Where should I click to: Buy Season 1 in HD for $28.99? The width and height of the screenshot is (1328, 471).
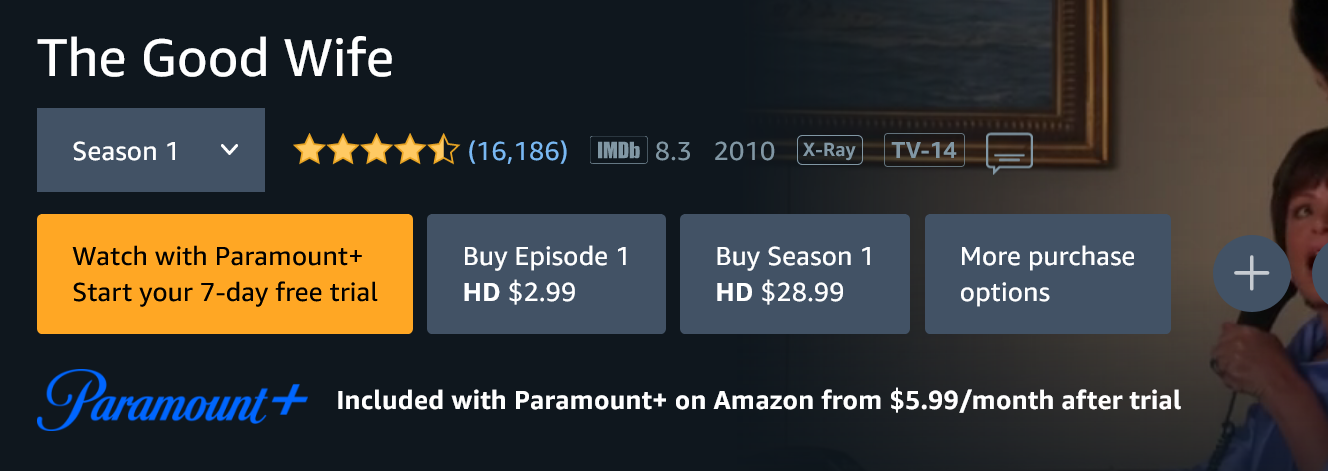point(794,274)
